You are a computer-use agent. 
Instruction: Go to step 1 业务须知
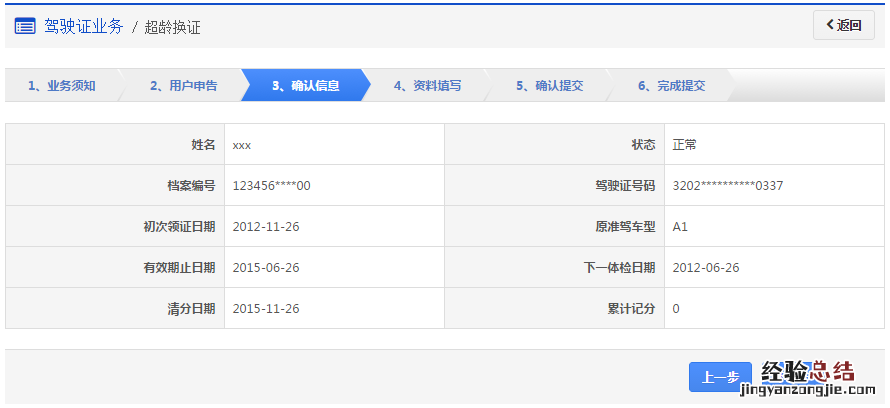pos(62,86)
